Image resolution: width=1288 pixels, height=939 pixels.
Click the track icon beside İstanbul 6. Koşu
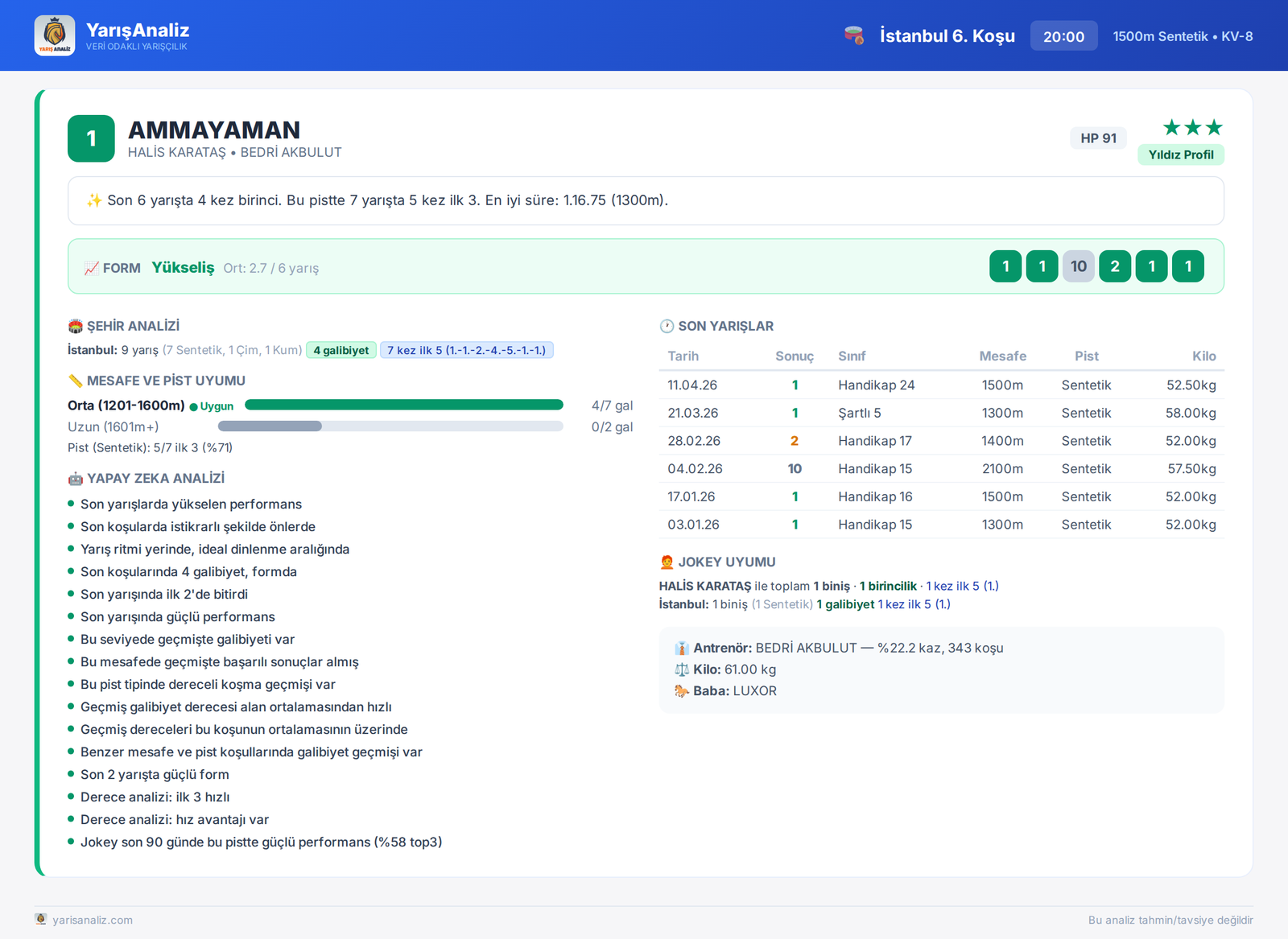854,35
